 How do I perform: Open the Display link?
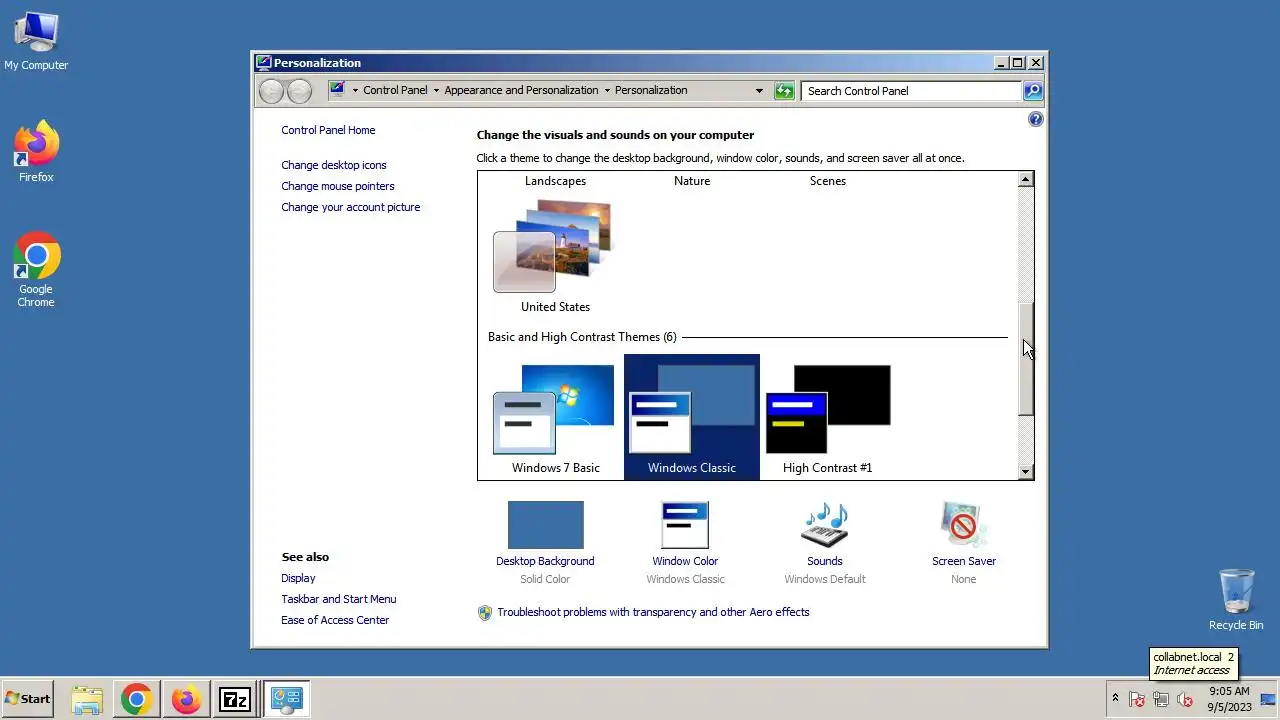[x=298, y=578]
